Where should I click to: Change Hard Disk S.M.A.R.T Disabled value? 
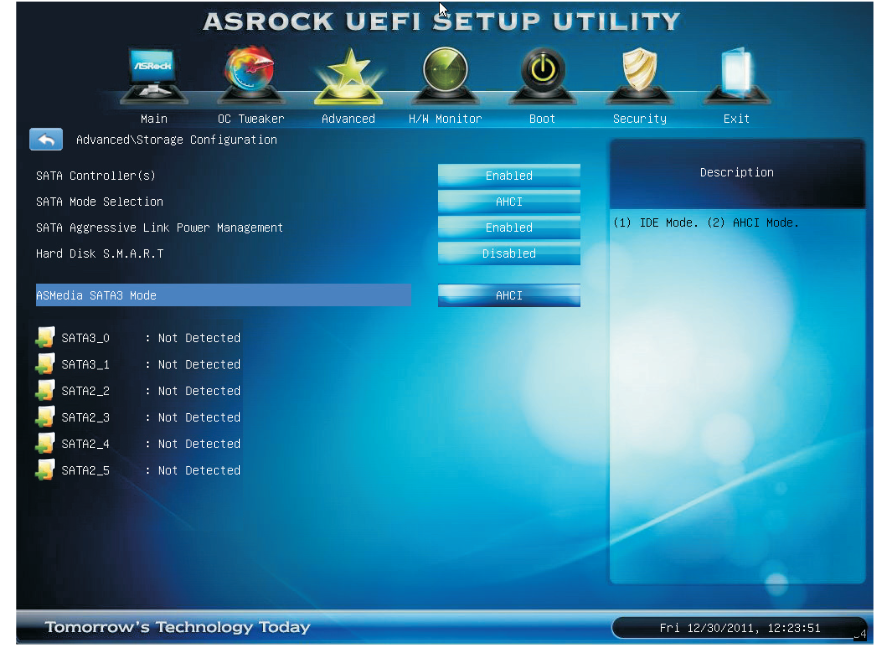[509, 253]
